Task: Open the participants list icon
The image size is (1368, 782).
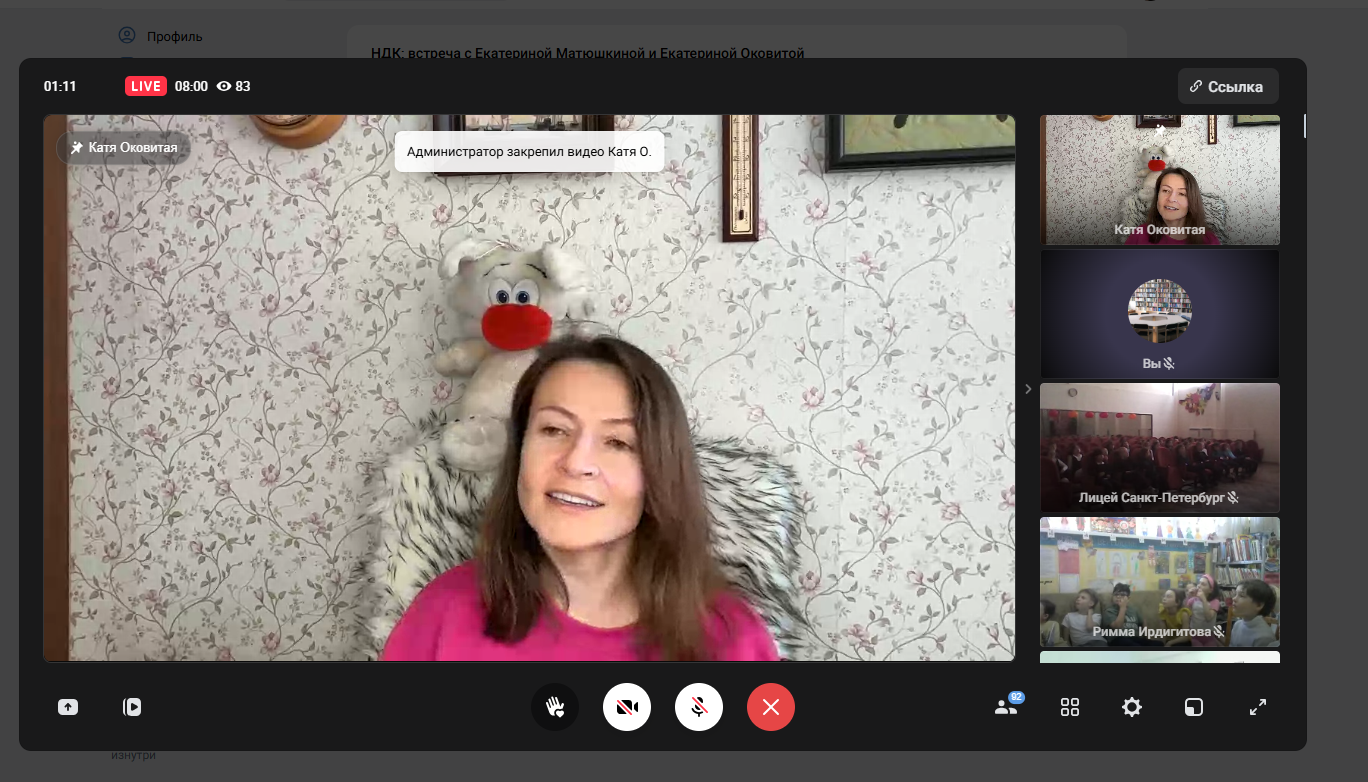Action: point(1006,707)
